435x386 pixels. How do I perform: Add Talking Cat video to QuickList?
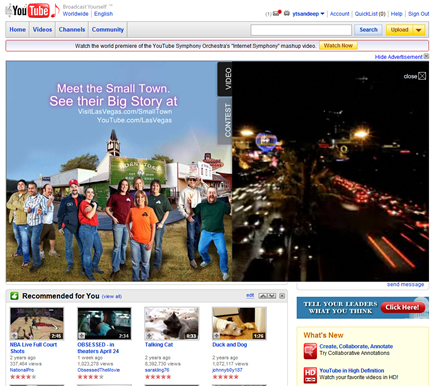click(150, 335)
